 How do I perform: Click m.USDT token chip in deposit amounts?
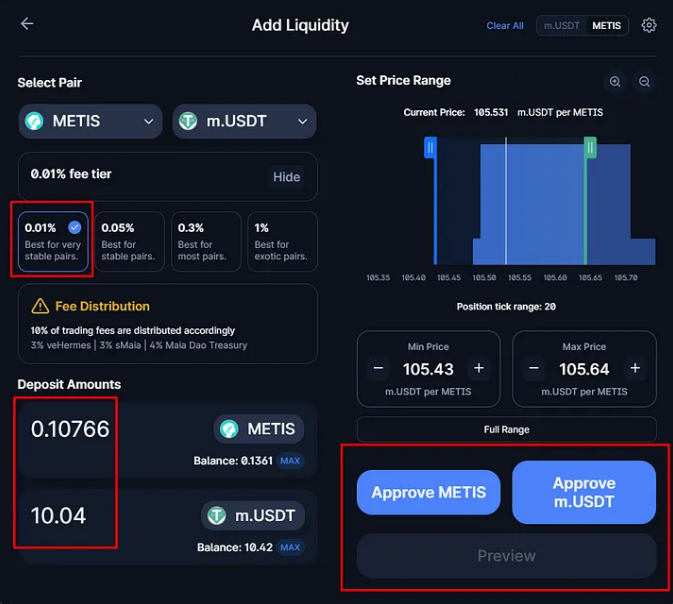point(253,516)
